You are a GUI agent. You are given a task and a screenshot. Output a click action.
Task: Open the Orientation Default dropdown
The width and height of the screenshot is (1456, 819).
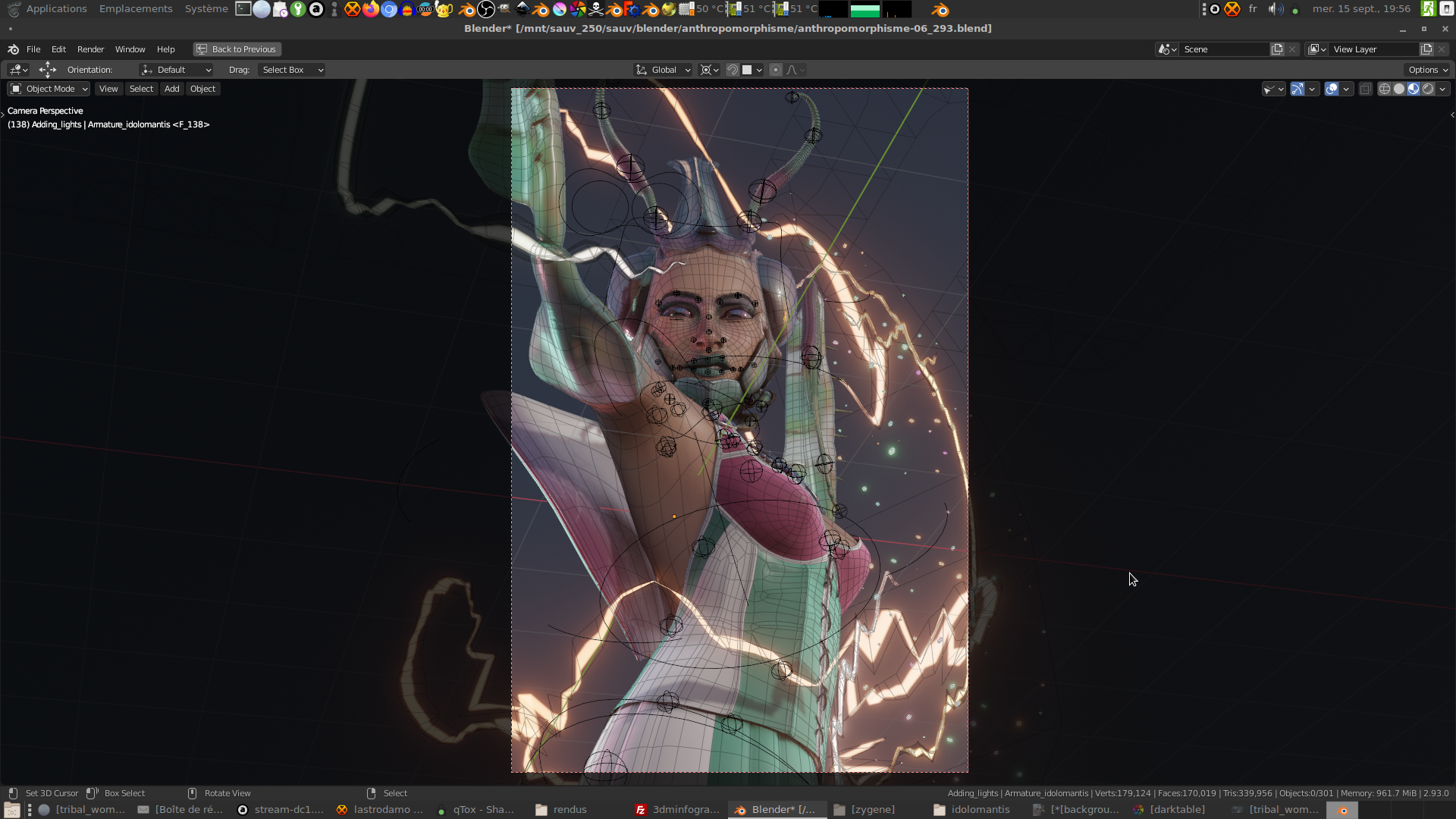point(176,70)
